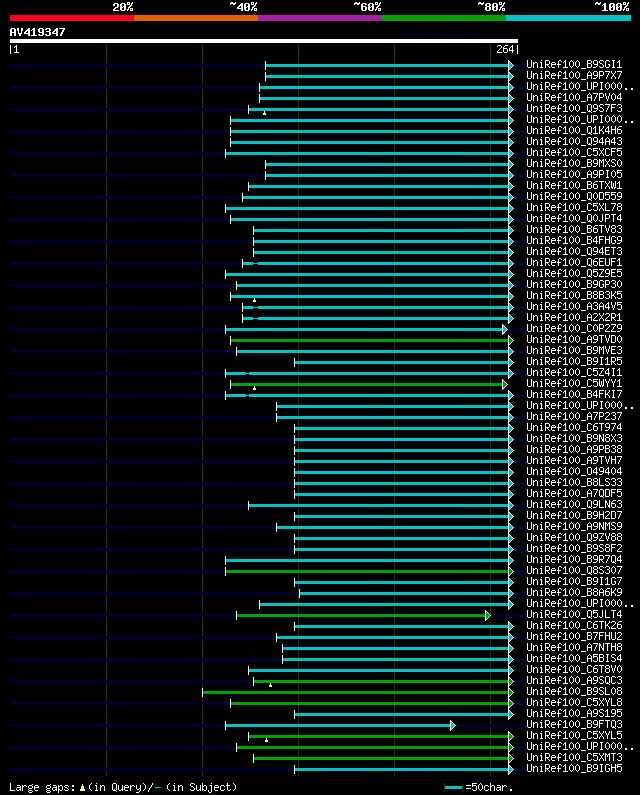The height and width of the screenshot is (795, 640).
Task: Select the UniRef100_B8B3K5 label
Action: (x=574, y=296)
